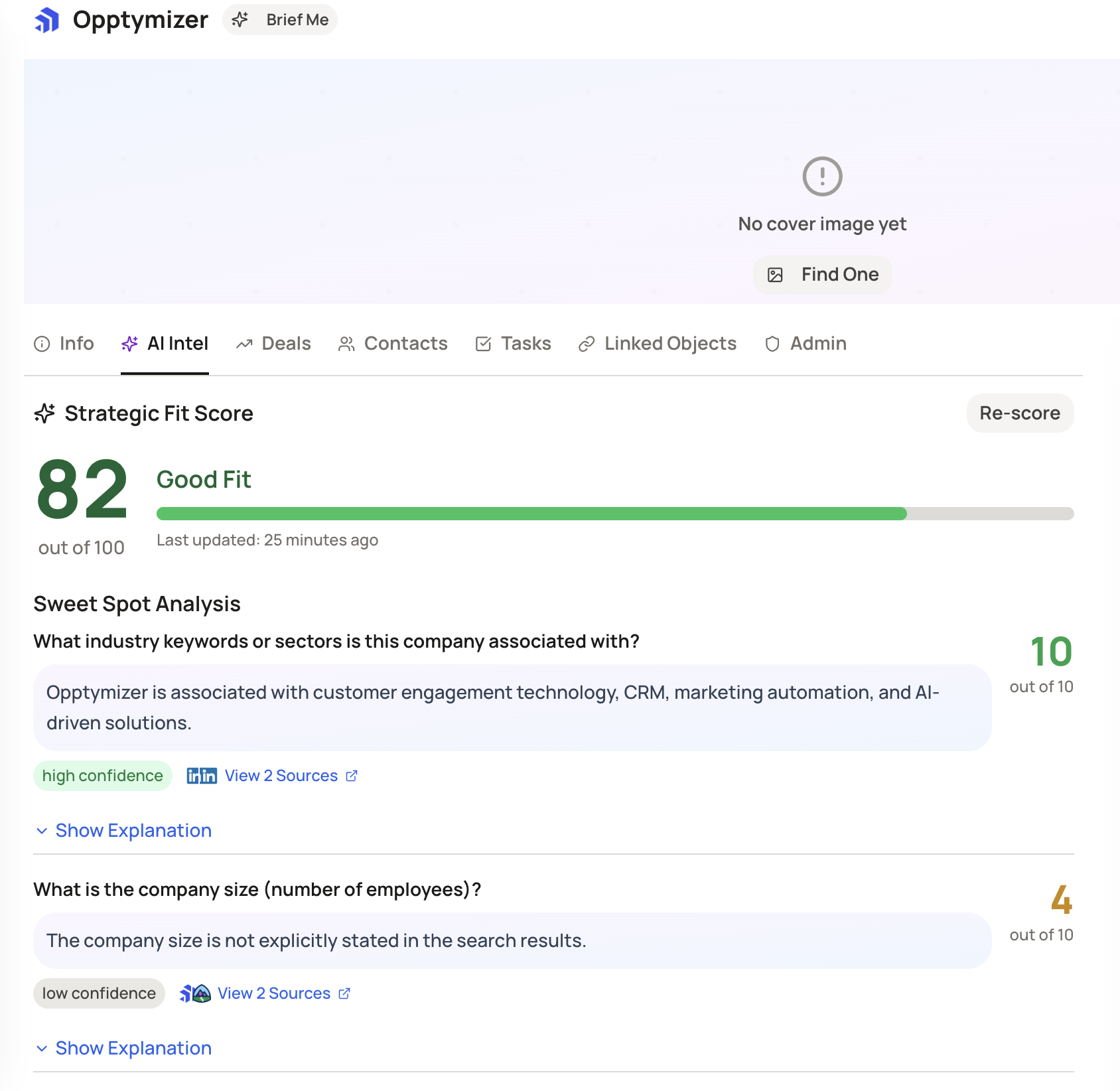Screen dimensions: 1120x1091
Task: Click the Tasks checkbox icon
Action: (x=484, y=344)
